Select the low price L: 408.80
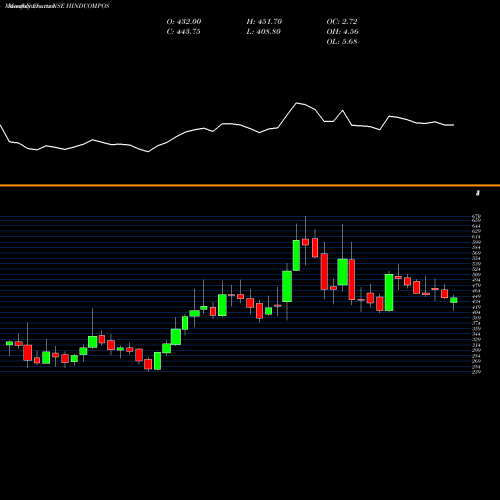 pos(263,31)
